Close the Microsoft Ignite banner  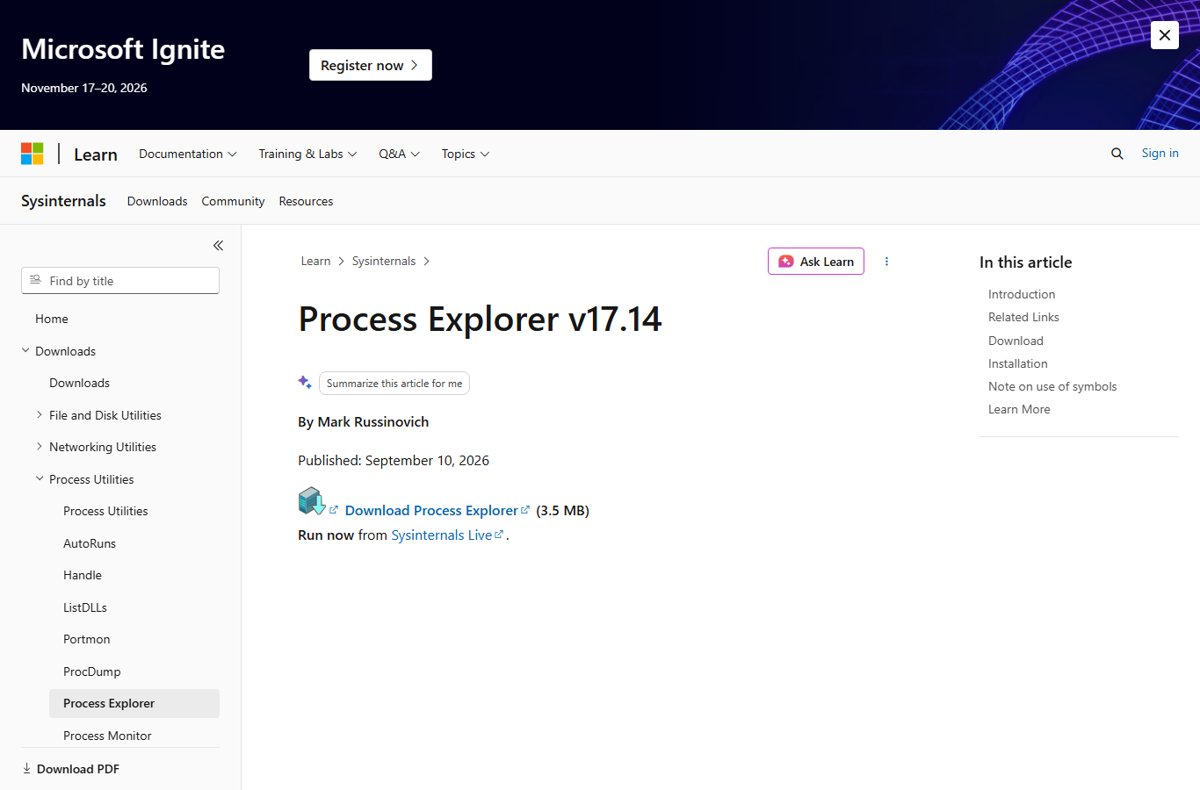[x=1164, y=35]
